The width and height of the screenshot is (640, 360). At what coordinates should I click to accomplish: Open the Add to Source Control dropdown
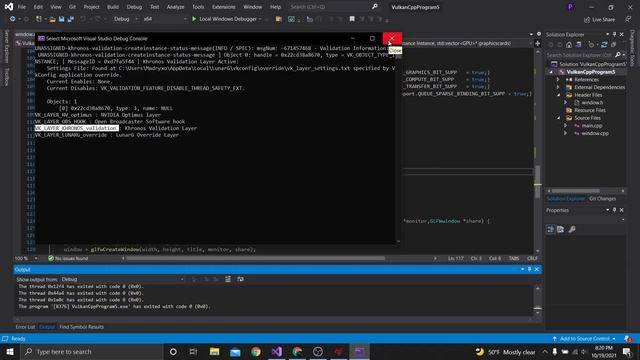(584, 339)
